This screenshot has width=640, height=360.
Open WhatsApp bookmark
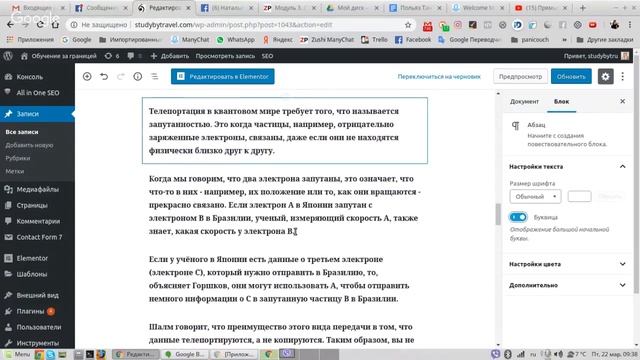tap(236, 40)
